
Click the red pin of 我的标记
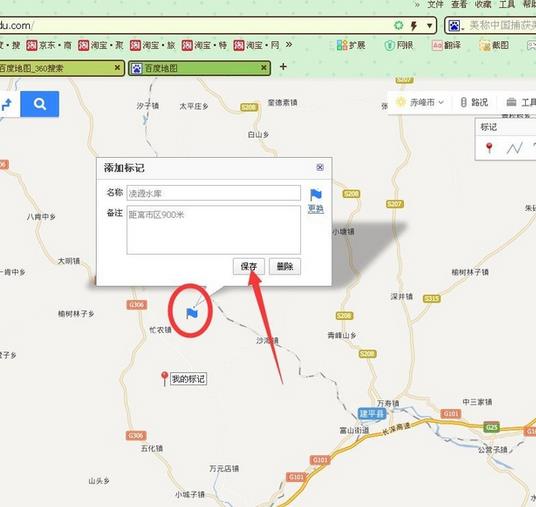pyautogui.click(x=164, y=379)
